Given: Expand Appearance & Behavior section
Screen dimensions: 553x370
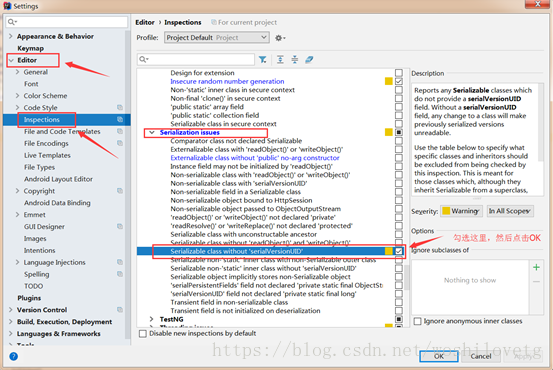Looking at the screenshot, I should [x=11, y=36].
